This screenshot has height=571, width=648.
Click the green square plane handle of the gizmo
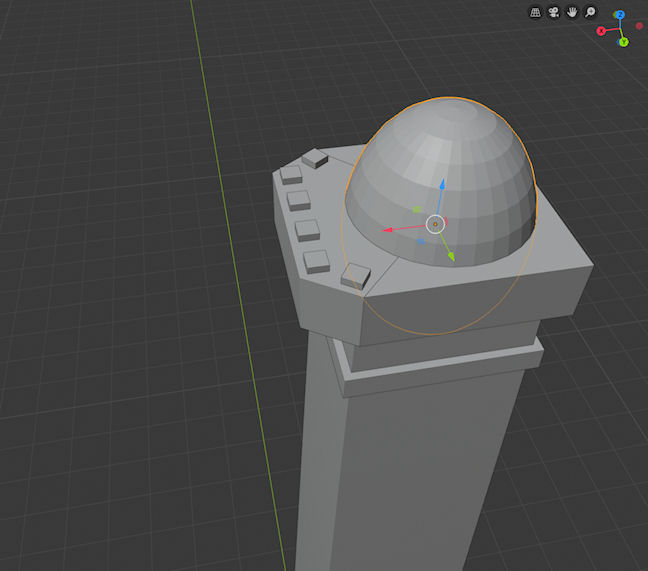pos(417,210)
